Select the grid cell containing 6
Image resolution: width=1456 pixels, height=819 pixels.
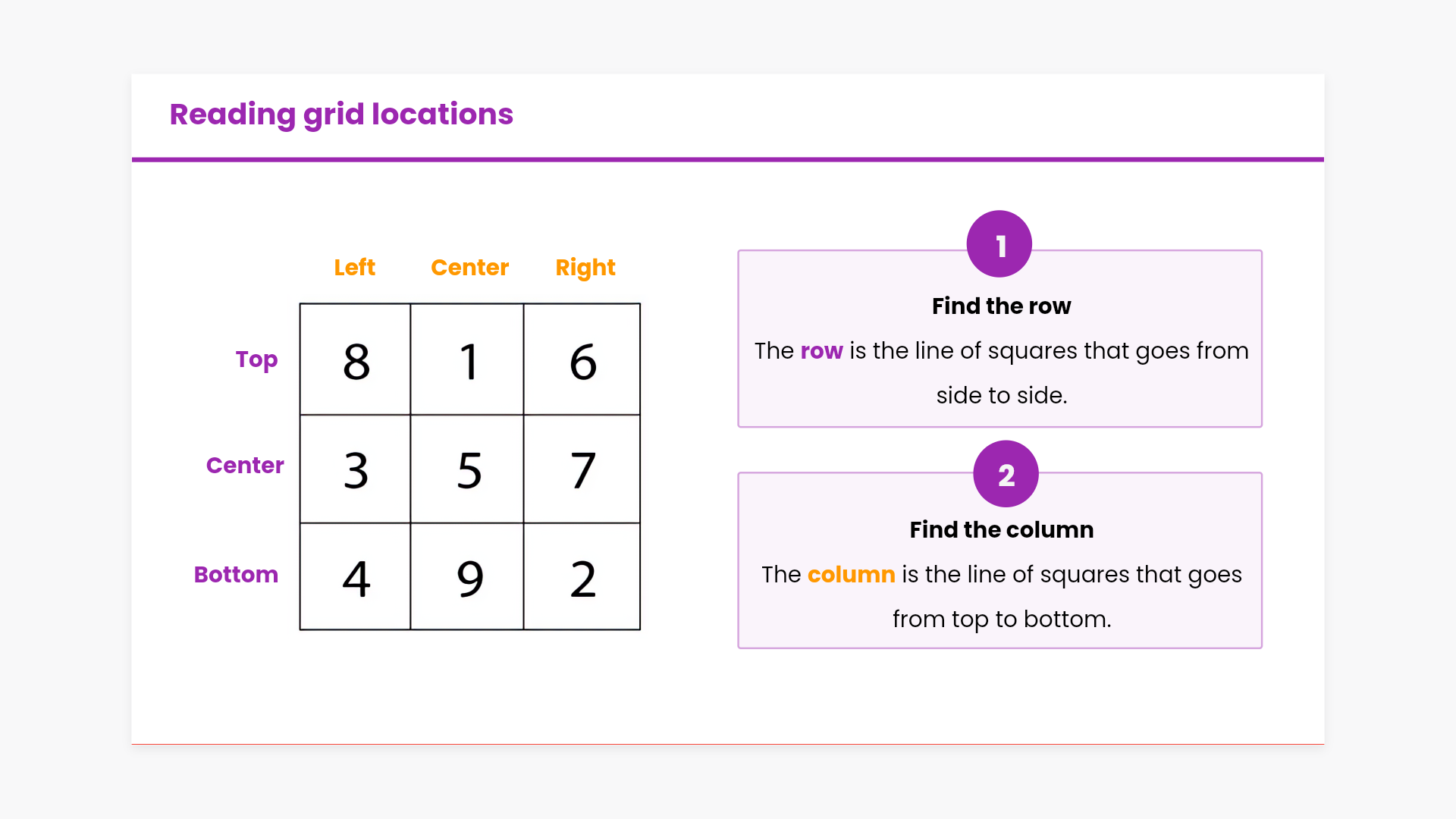582,359
